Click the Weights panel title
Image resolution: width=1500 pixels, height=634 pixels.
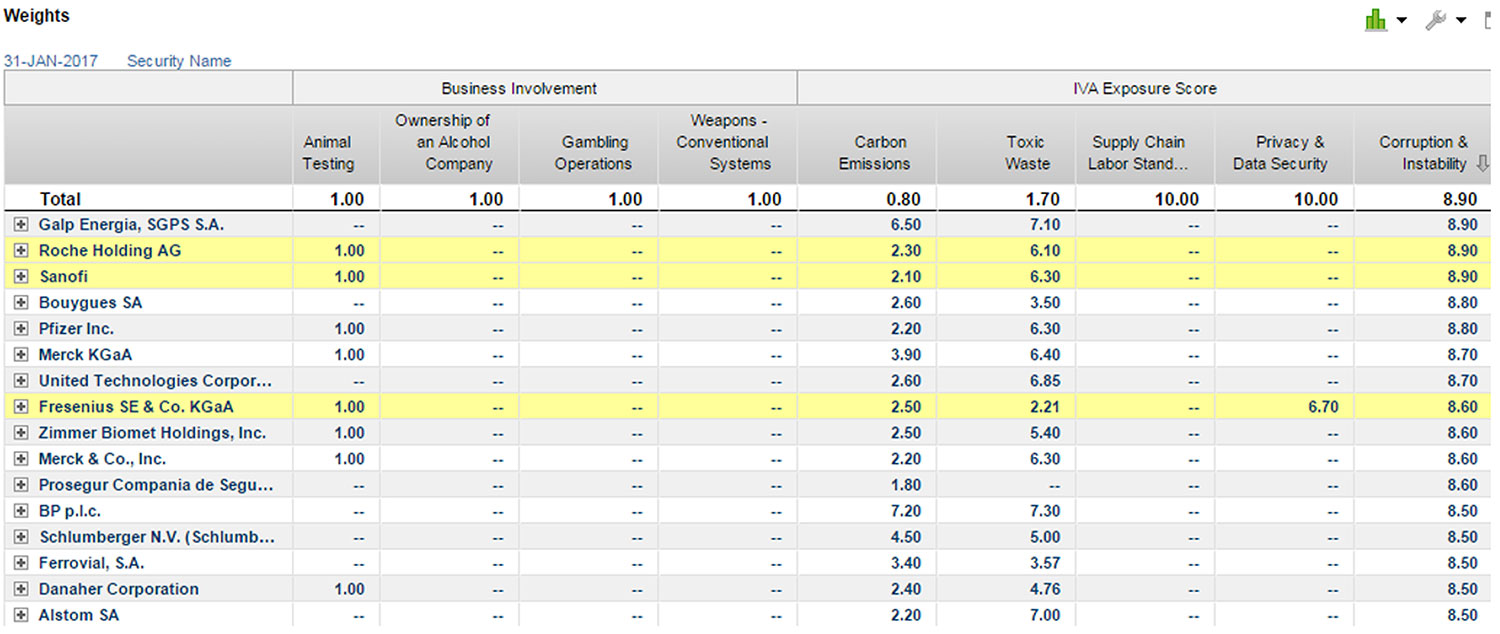[37, 16]
